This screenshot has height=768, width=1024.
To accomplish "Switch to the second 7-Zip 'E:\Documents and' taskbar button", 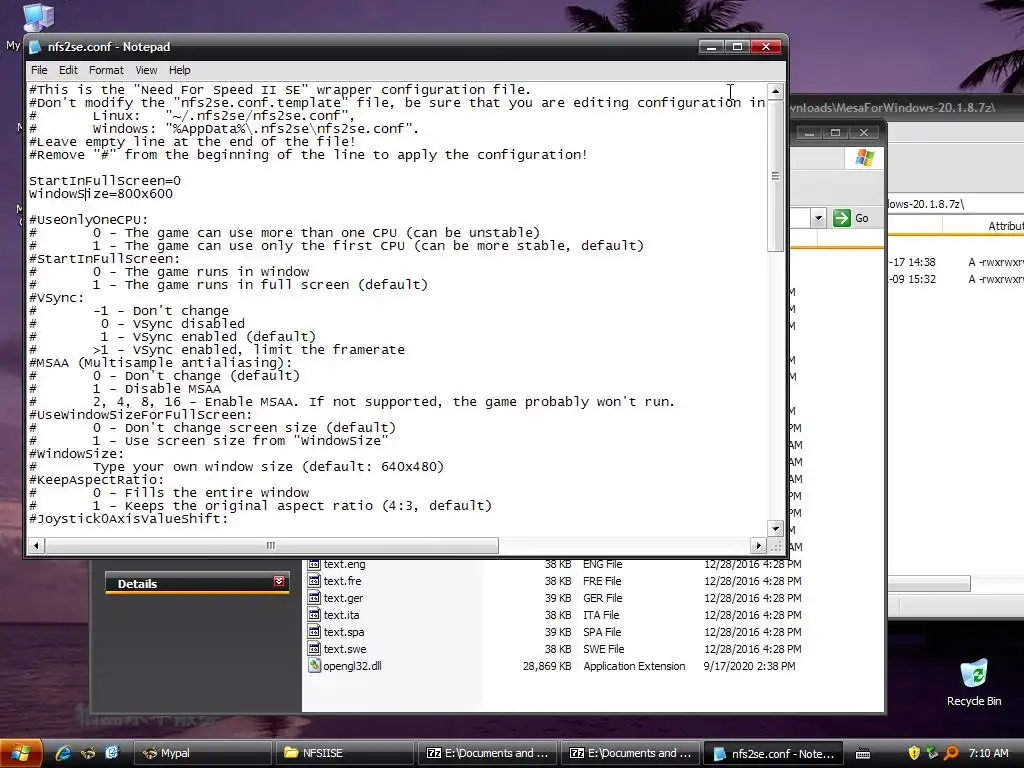I will click(x=630, y=753).
